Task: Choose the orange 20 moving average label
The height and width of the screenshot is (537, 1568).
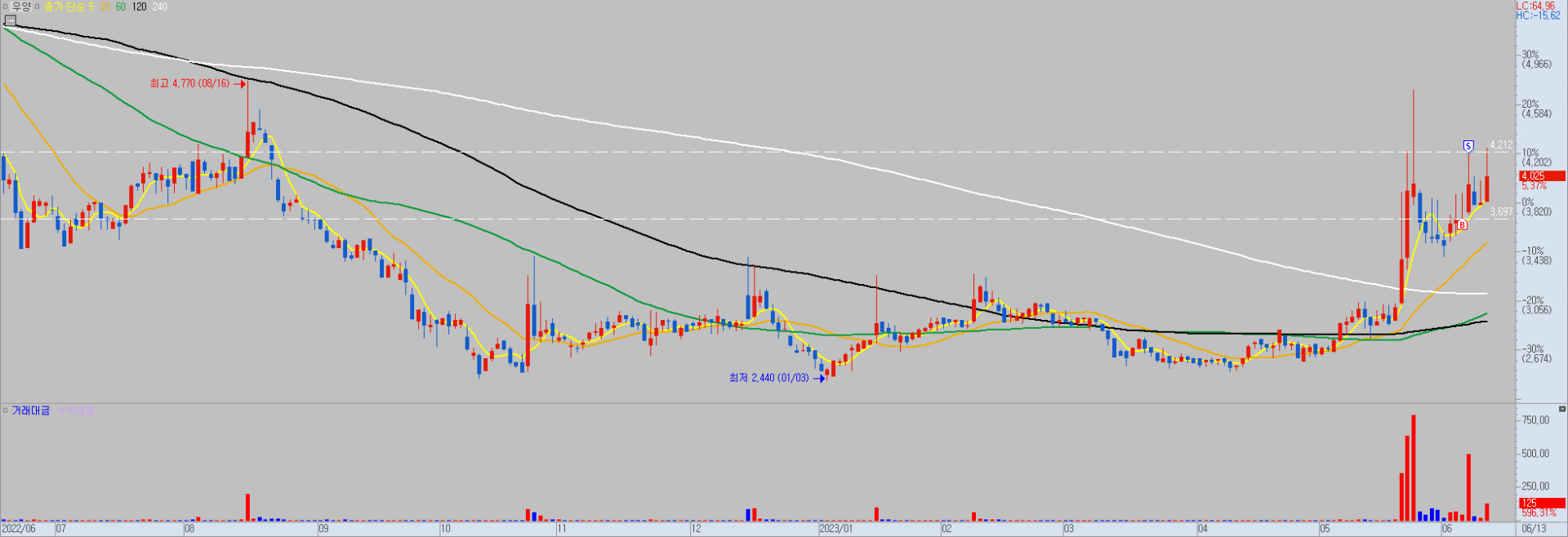Action: click(105, 7)
